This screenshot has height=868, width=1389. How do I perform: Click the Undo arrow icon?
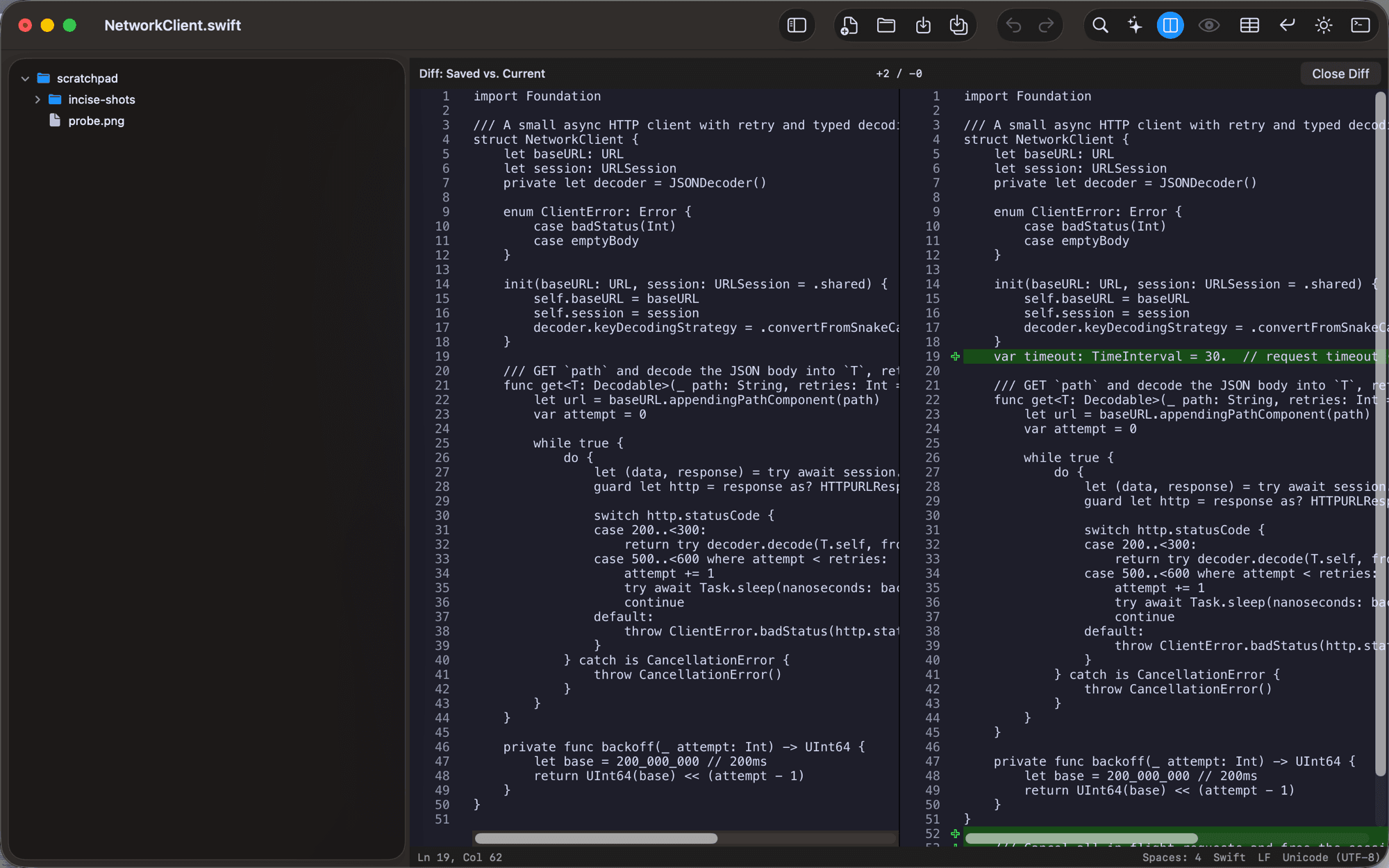click(1014, 26)
